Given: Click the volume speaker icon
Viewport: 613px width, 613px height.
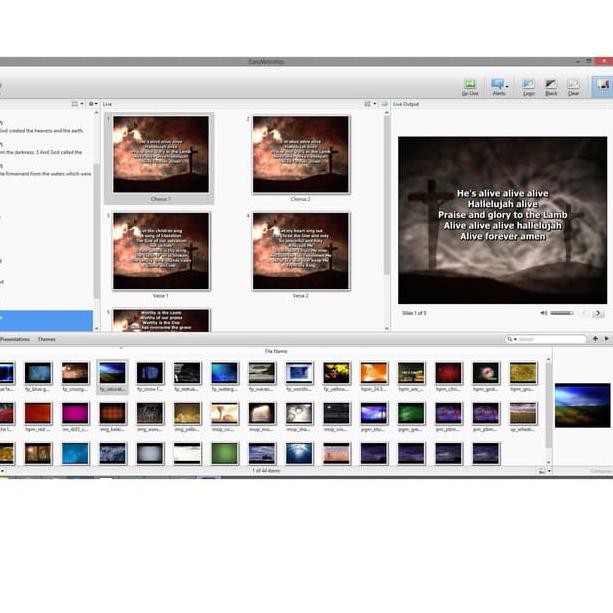Looking at the screenshot, I should pyautogui.click(x=544, y=313).
